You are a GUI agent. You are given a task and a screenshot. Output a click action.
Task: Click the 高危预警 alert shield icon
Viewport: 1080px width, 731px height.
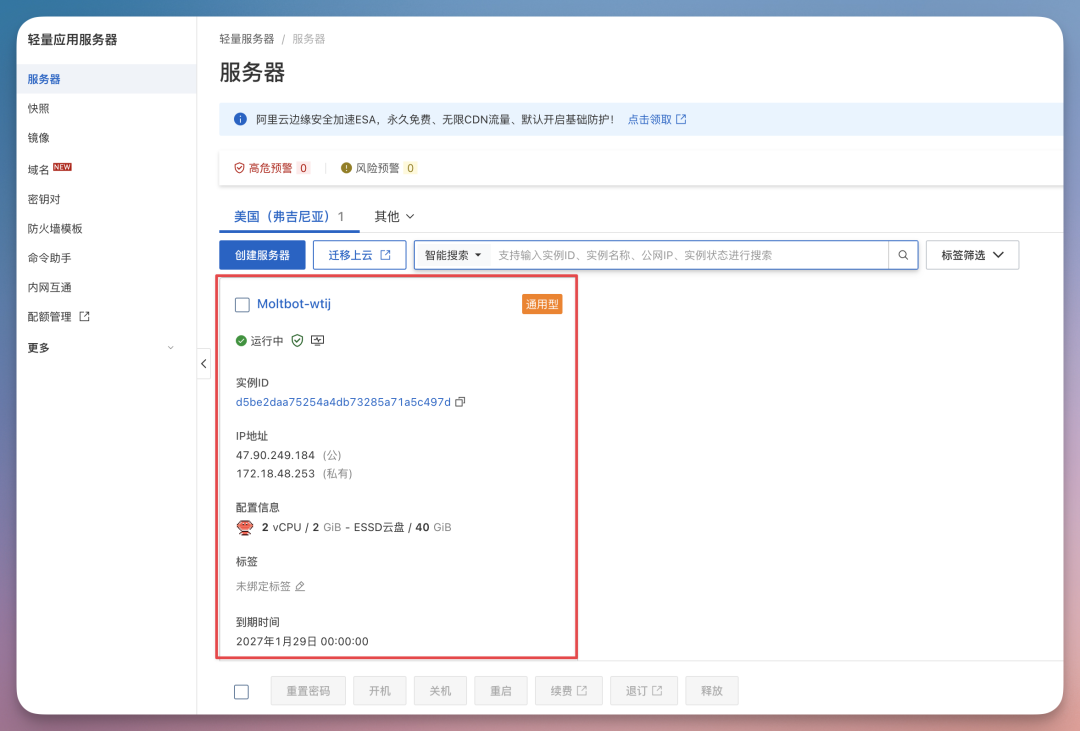240,167
